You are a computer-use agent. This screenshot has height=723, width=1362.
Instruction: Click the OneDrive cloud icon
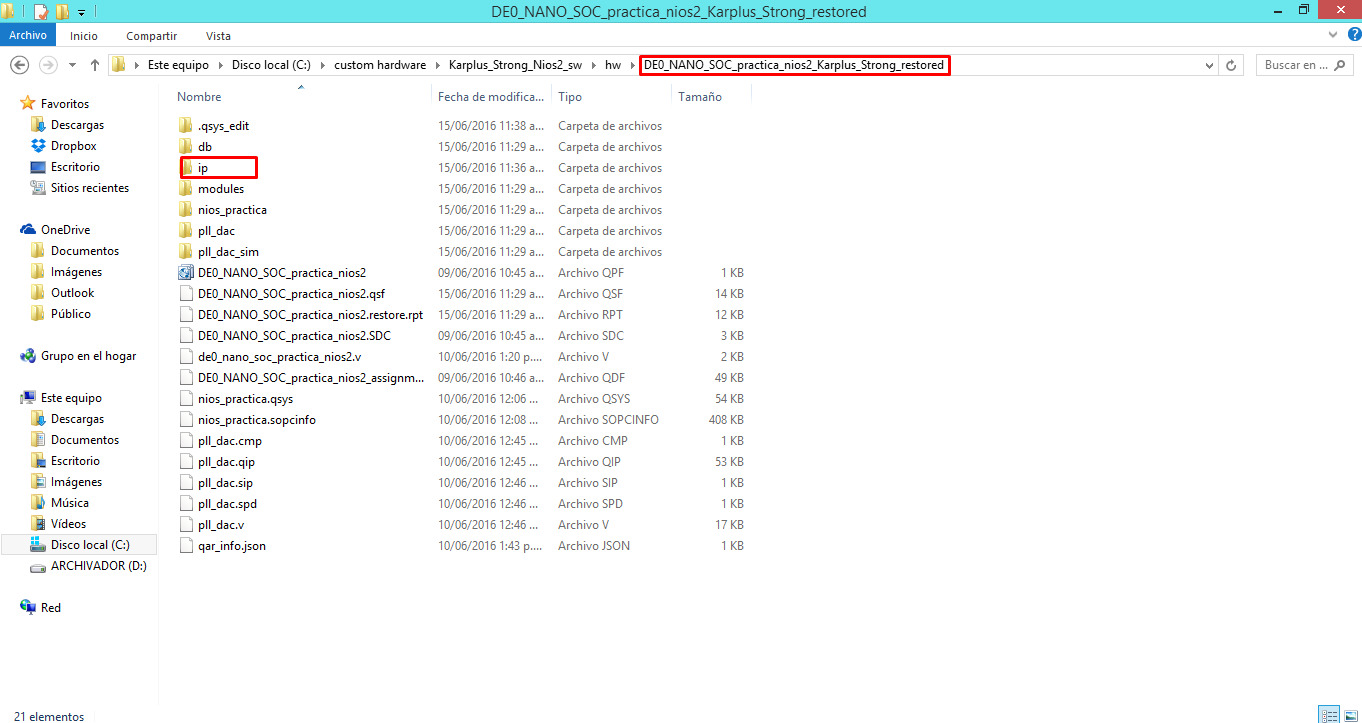tap(28, 230)
